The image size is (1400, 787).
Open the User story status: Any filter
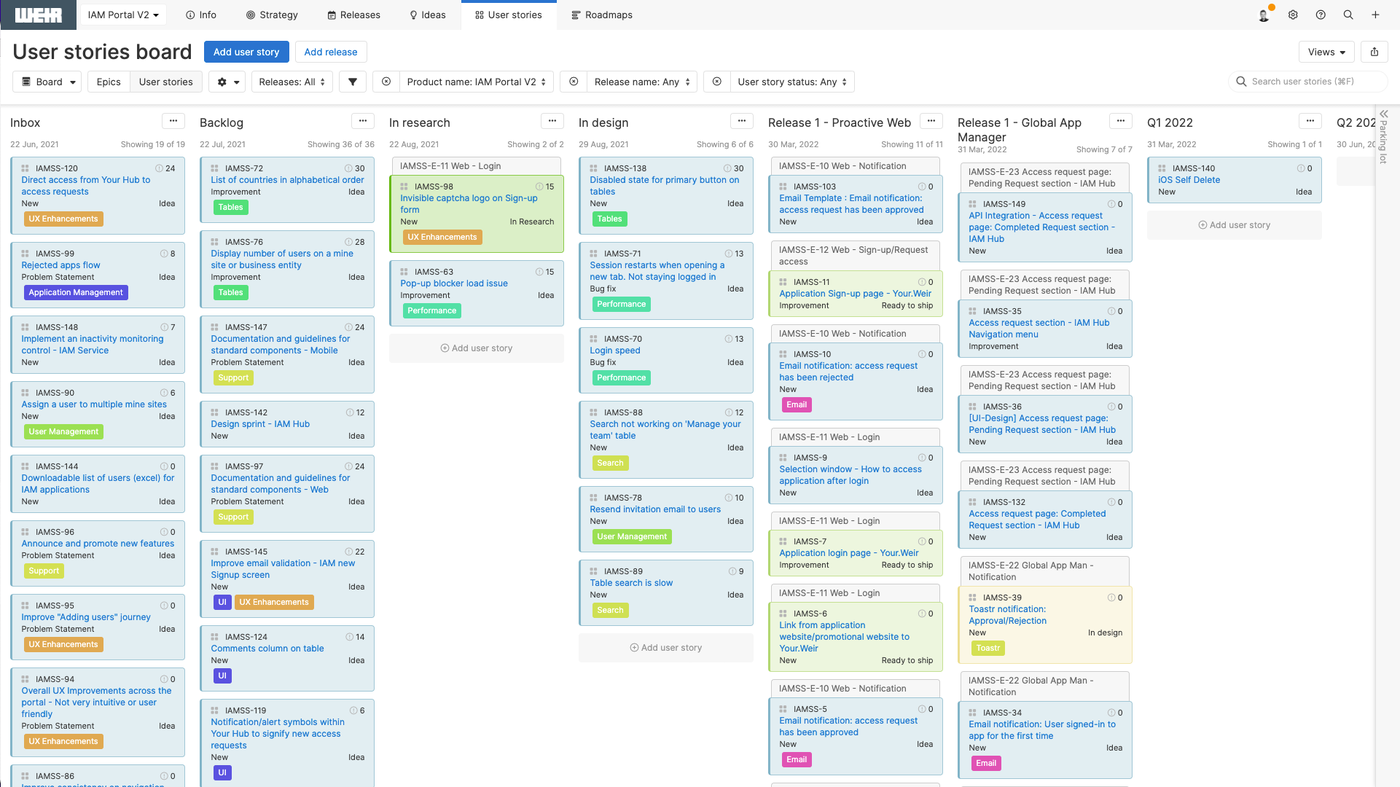[792, 82]
